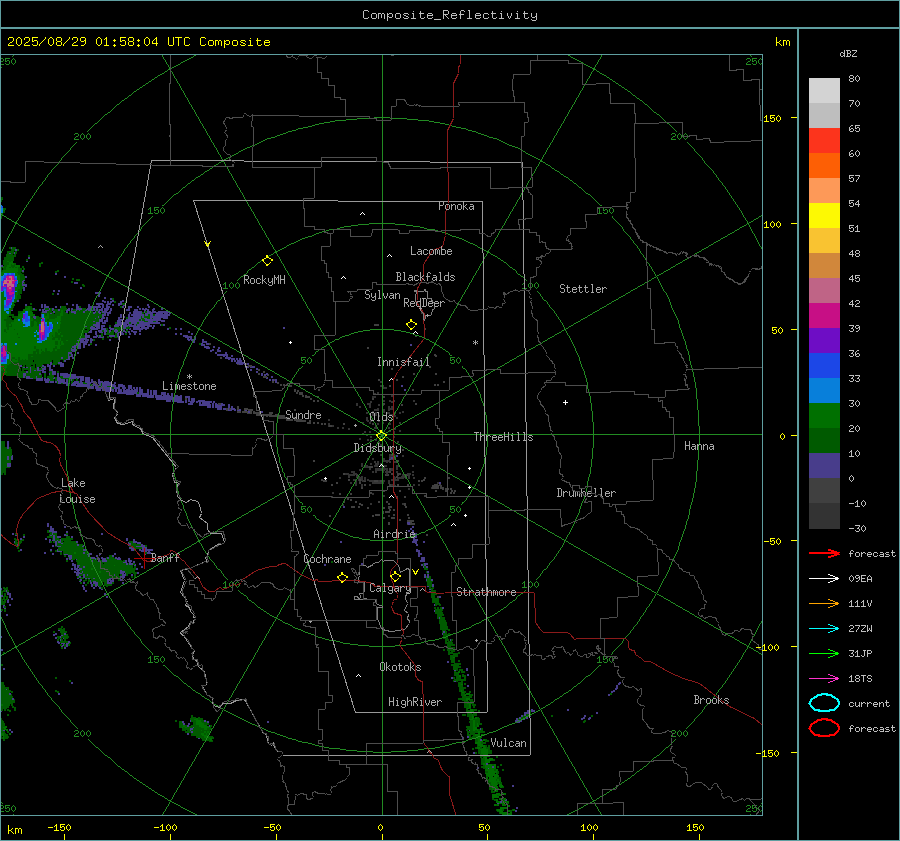Click the Hanna town label

coord(699,446)
